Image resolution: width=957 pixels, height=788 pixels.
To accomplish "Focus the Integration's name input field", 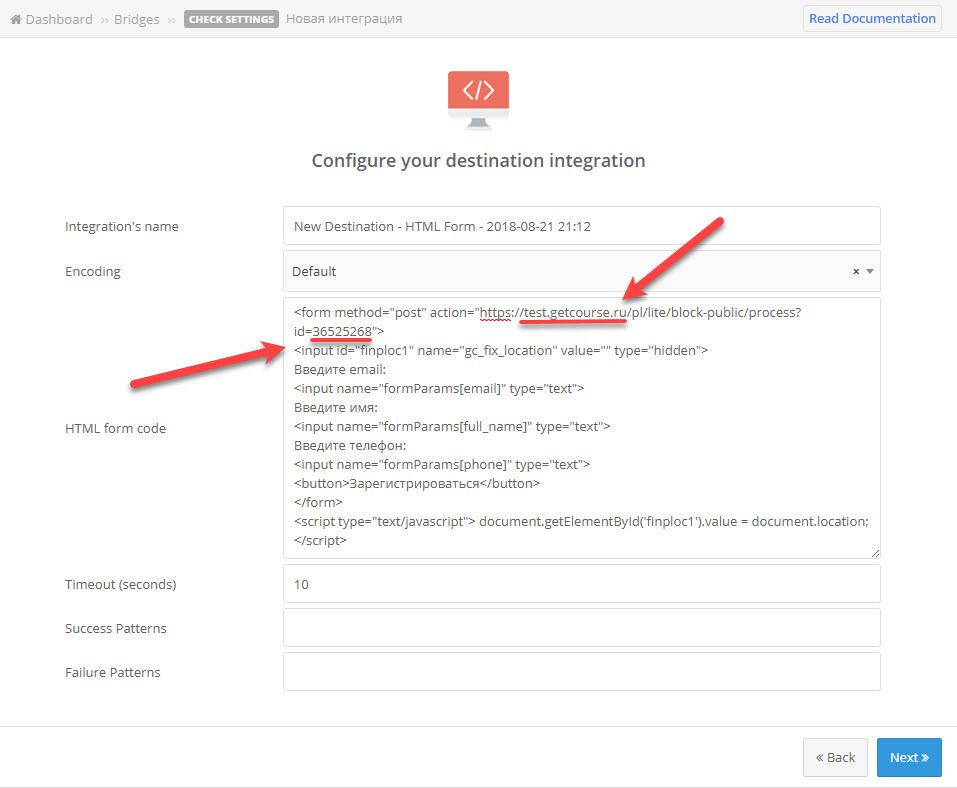I will click(x=582, y=226).
